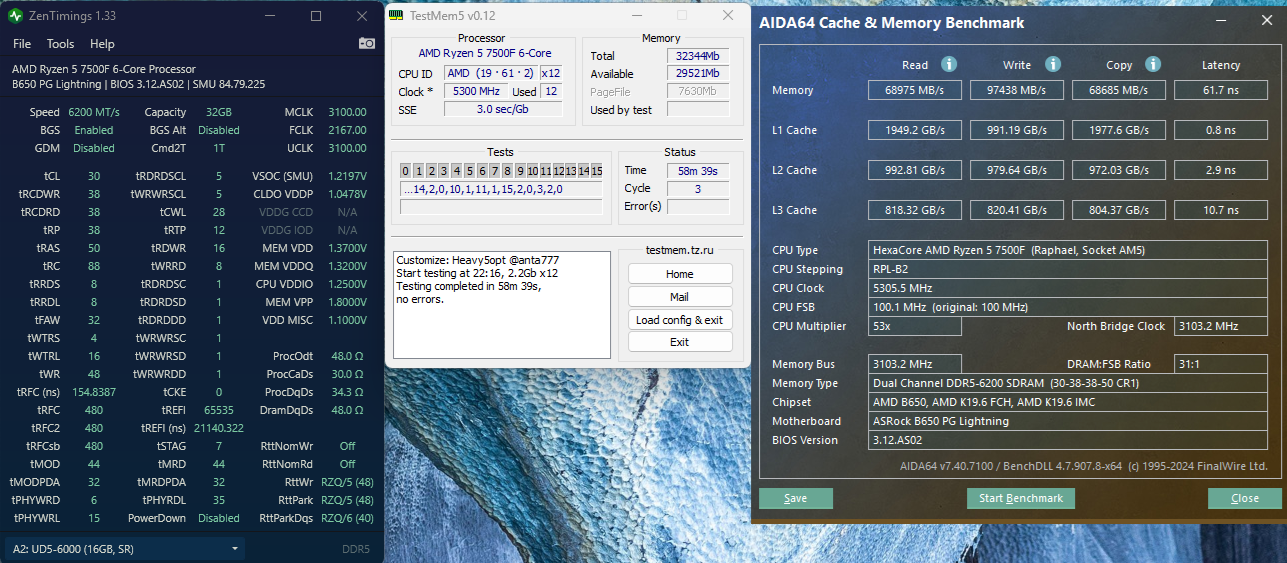Screen dimensions: 1287x563
Task: Click RttPark RZQ/5 (48) value
Action: tap(347, 500)
